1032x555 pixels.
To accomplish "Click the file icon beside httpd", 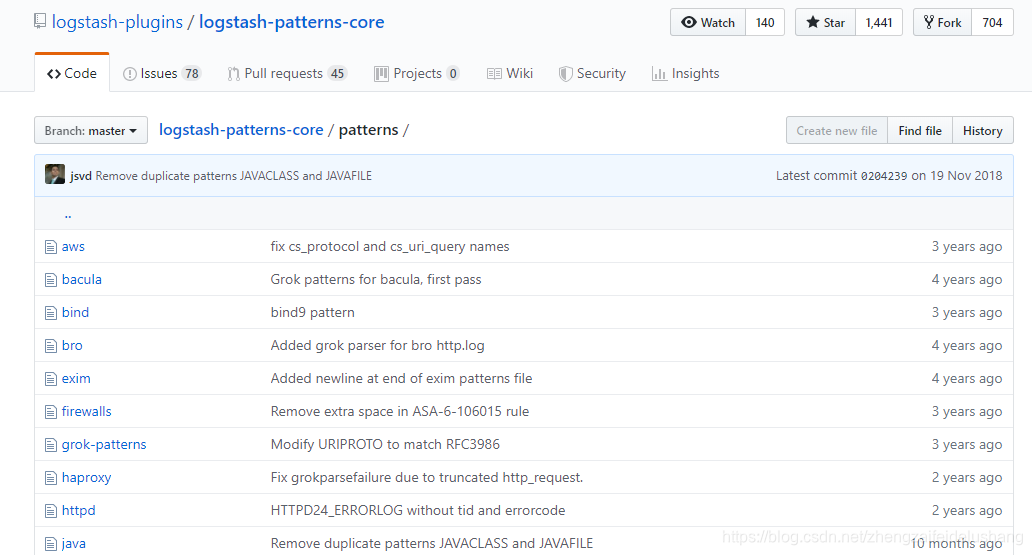I will [x=51, y=511].
